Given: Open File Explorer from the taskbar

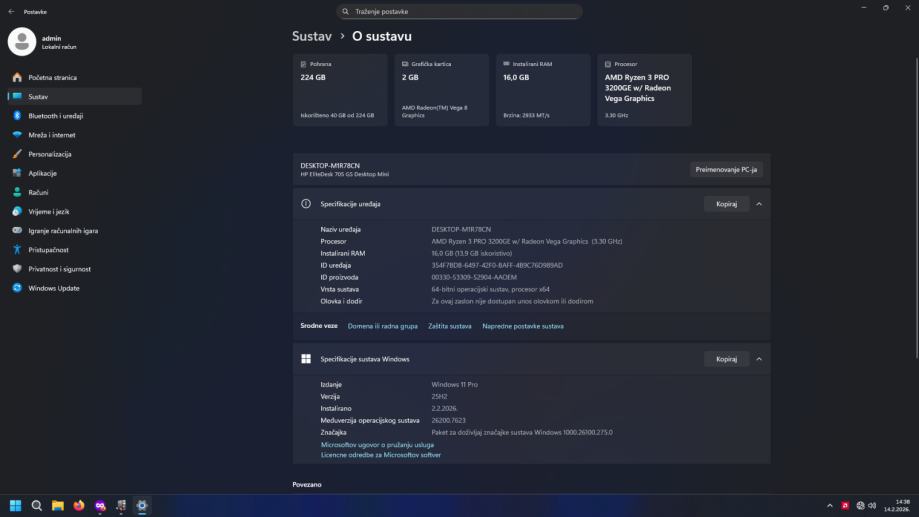Looking at the screenshot, I should [x=57, y=506].
